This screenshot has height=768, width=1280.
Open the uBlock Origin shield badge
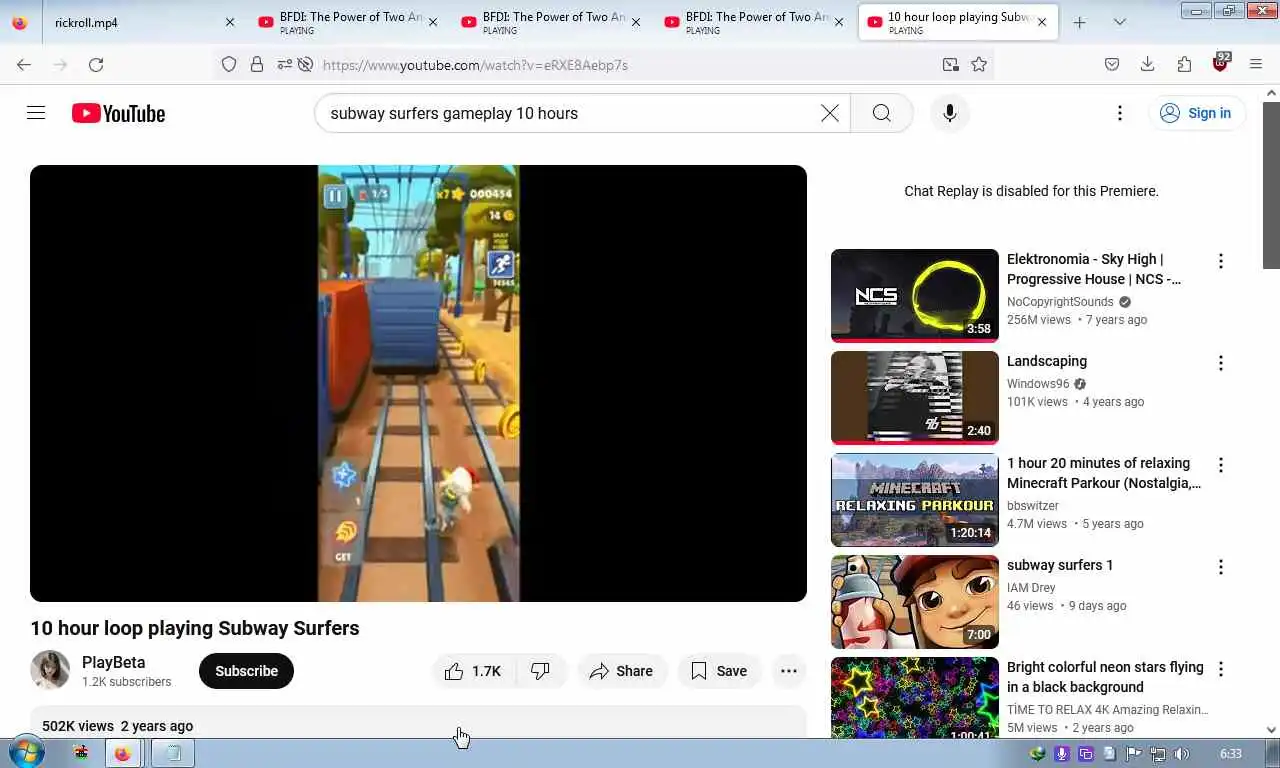[x=1220, y=63]
